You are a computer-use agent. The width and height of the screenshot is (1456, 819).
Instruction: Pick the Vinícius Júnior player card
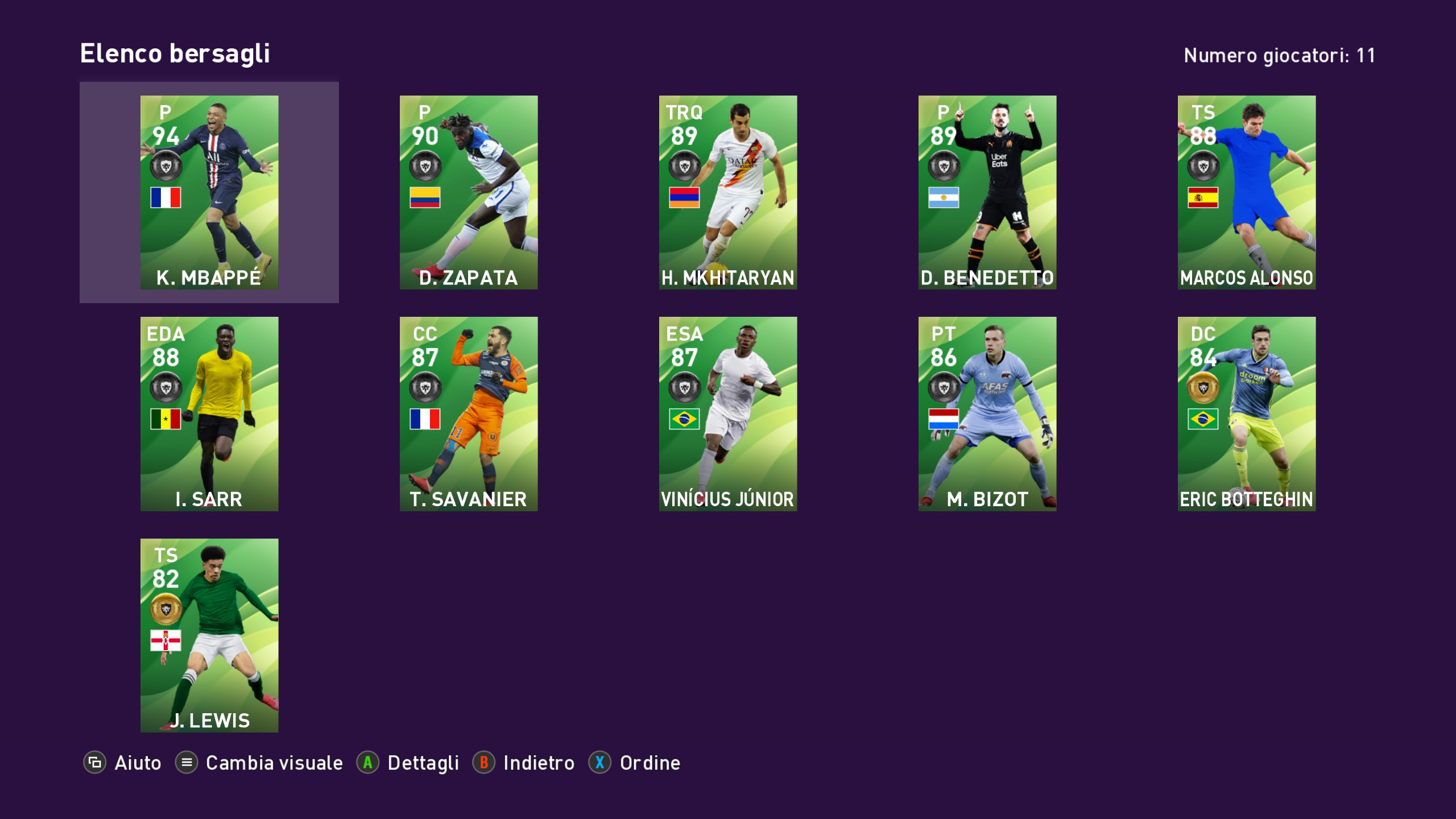pyautogui.click(x=728, y=414)
